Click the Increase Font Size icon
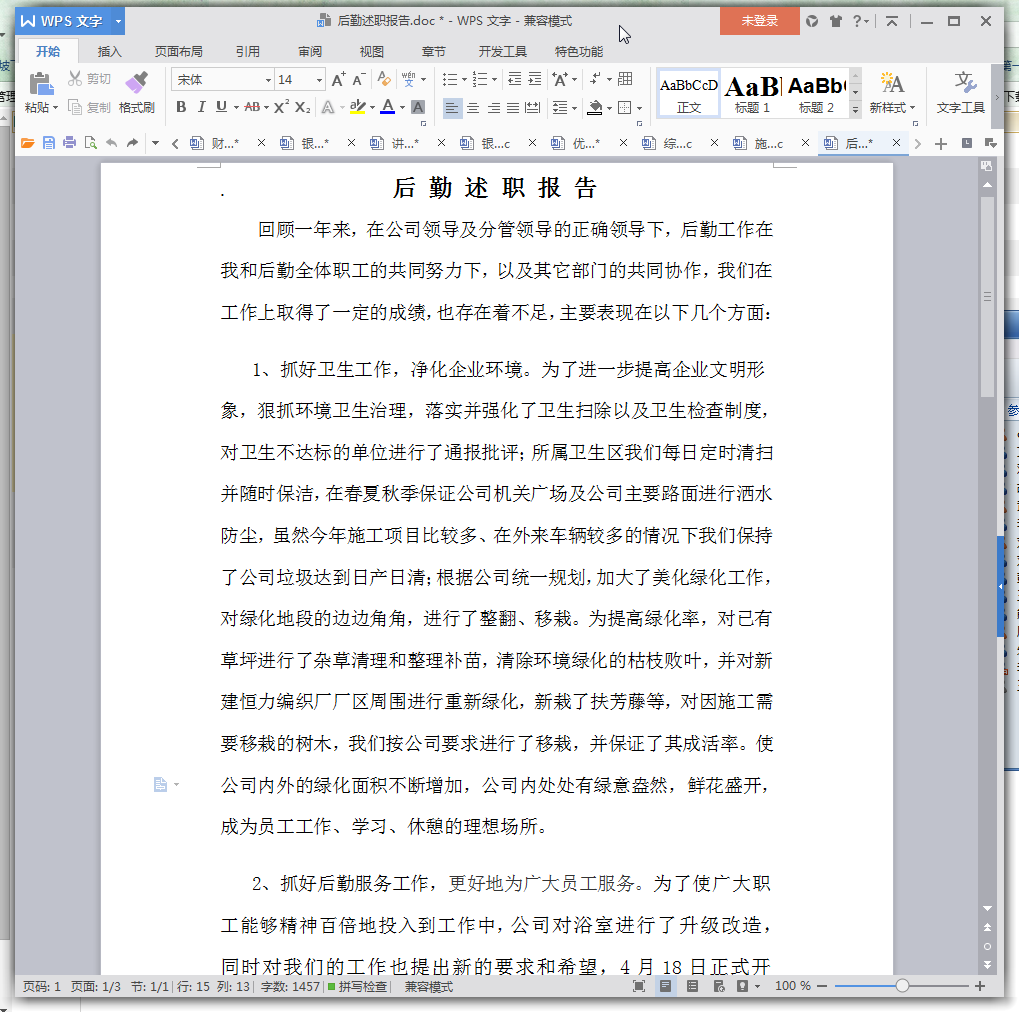The image size is (1019, 1012). point(339,79)
